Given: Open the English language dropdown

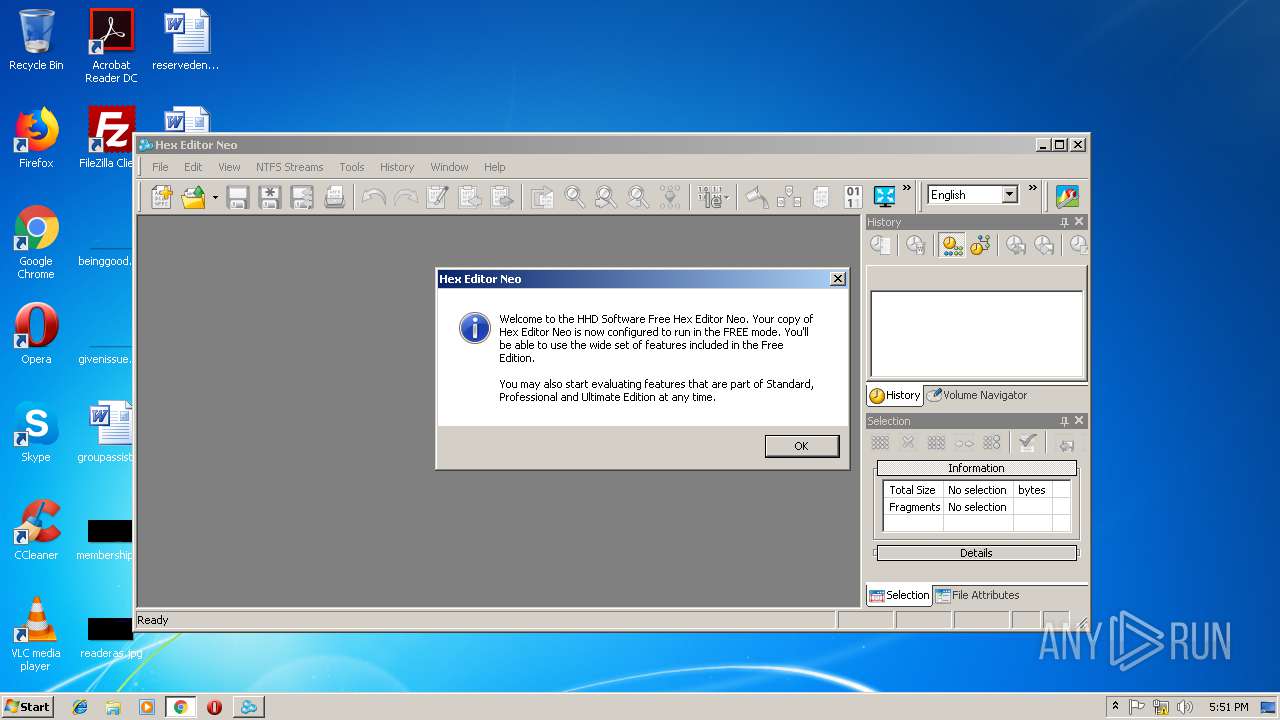Looking at the screenshot, I should click(x=1010, y=195).
